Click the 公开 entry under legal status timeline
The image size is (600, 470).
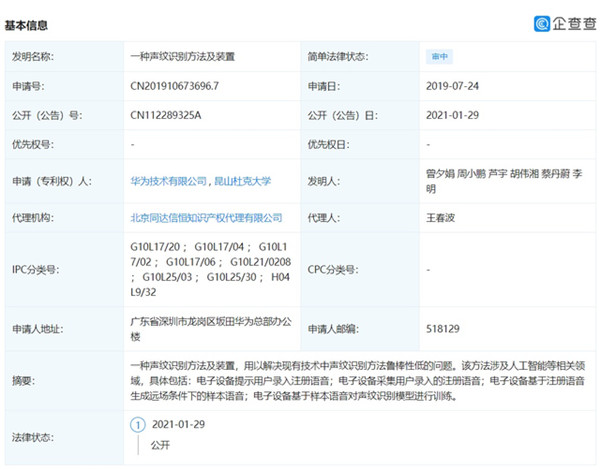coord(160,444)
